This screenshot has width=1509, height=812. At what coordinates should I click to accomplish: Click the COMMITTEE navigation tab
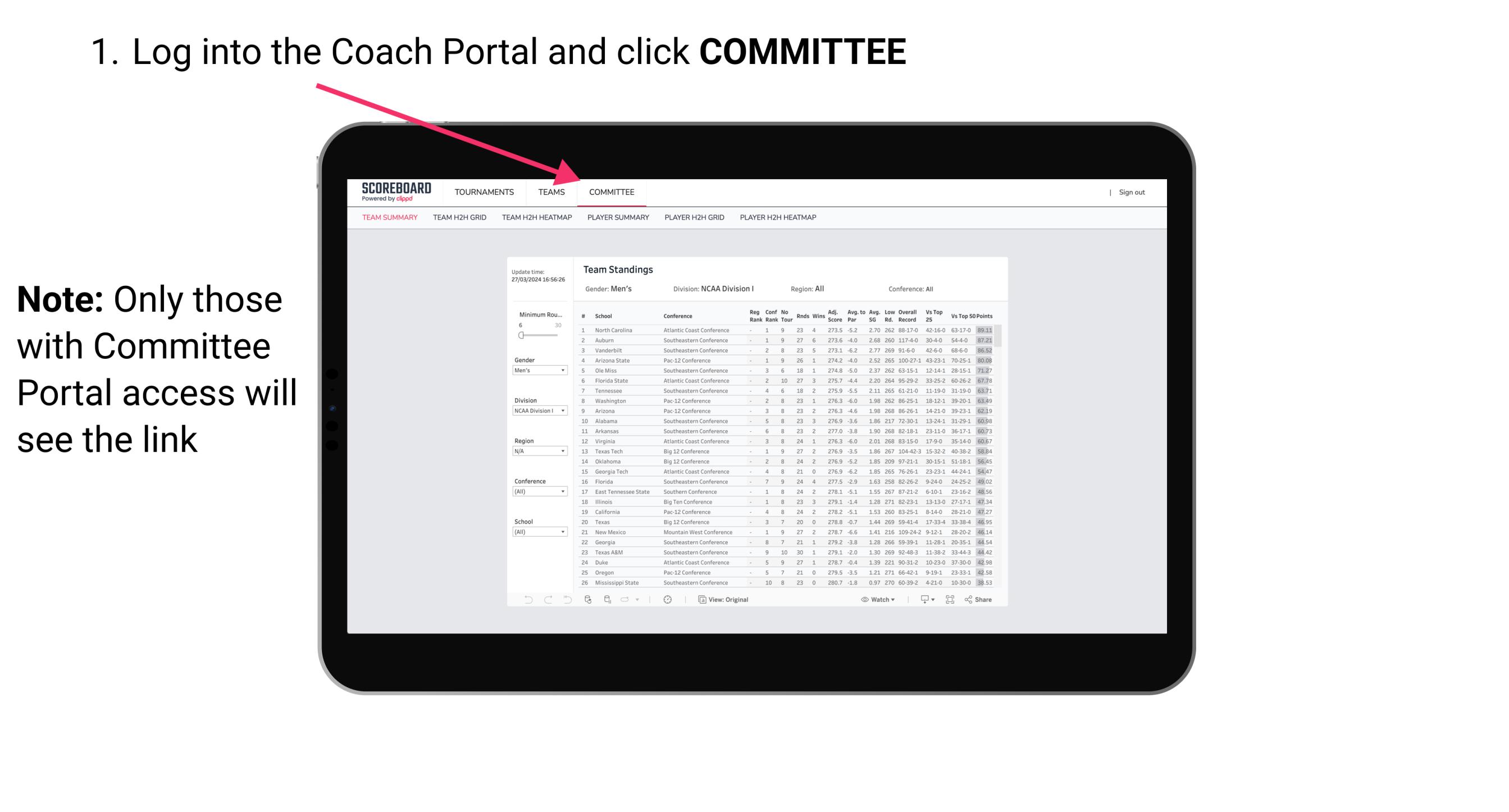click(x=610, y=192)
